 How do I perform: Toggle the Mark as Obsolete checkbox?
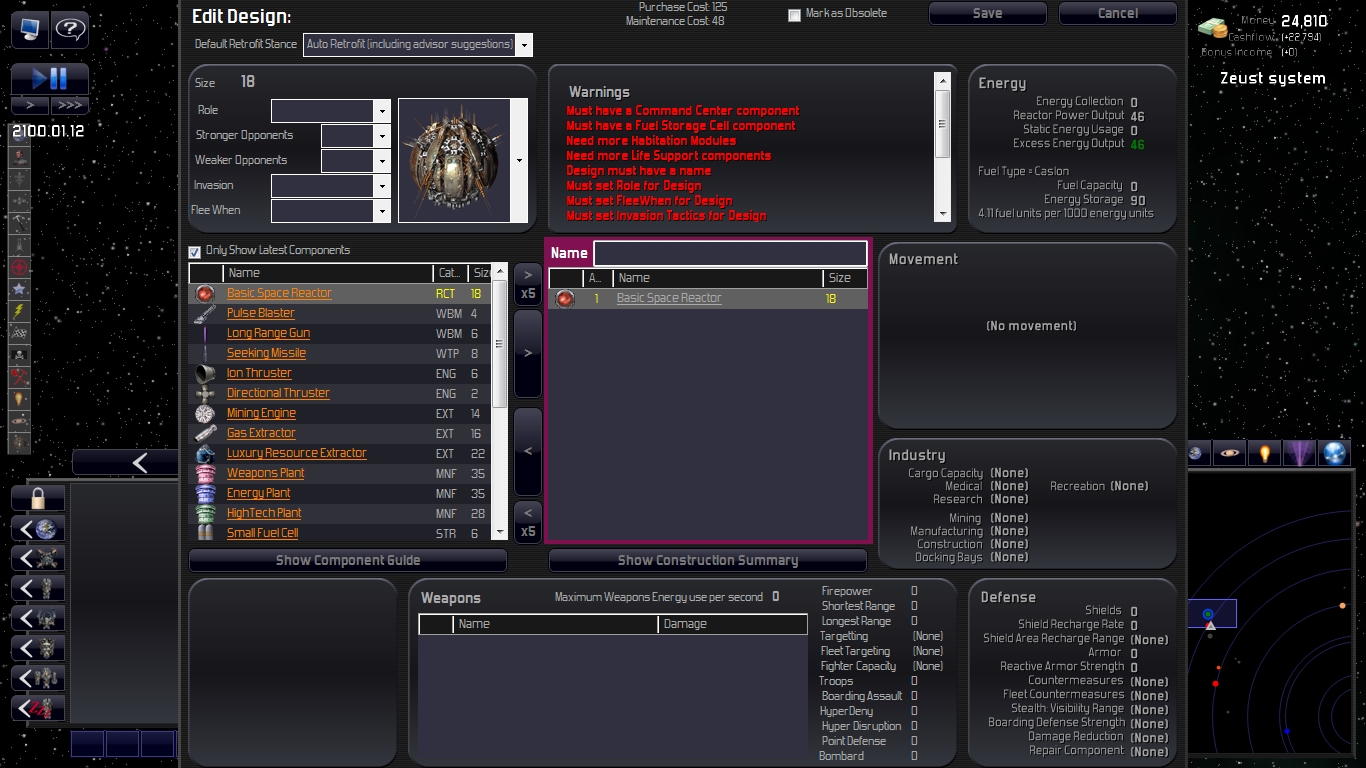point(794,15)
